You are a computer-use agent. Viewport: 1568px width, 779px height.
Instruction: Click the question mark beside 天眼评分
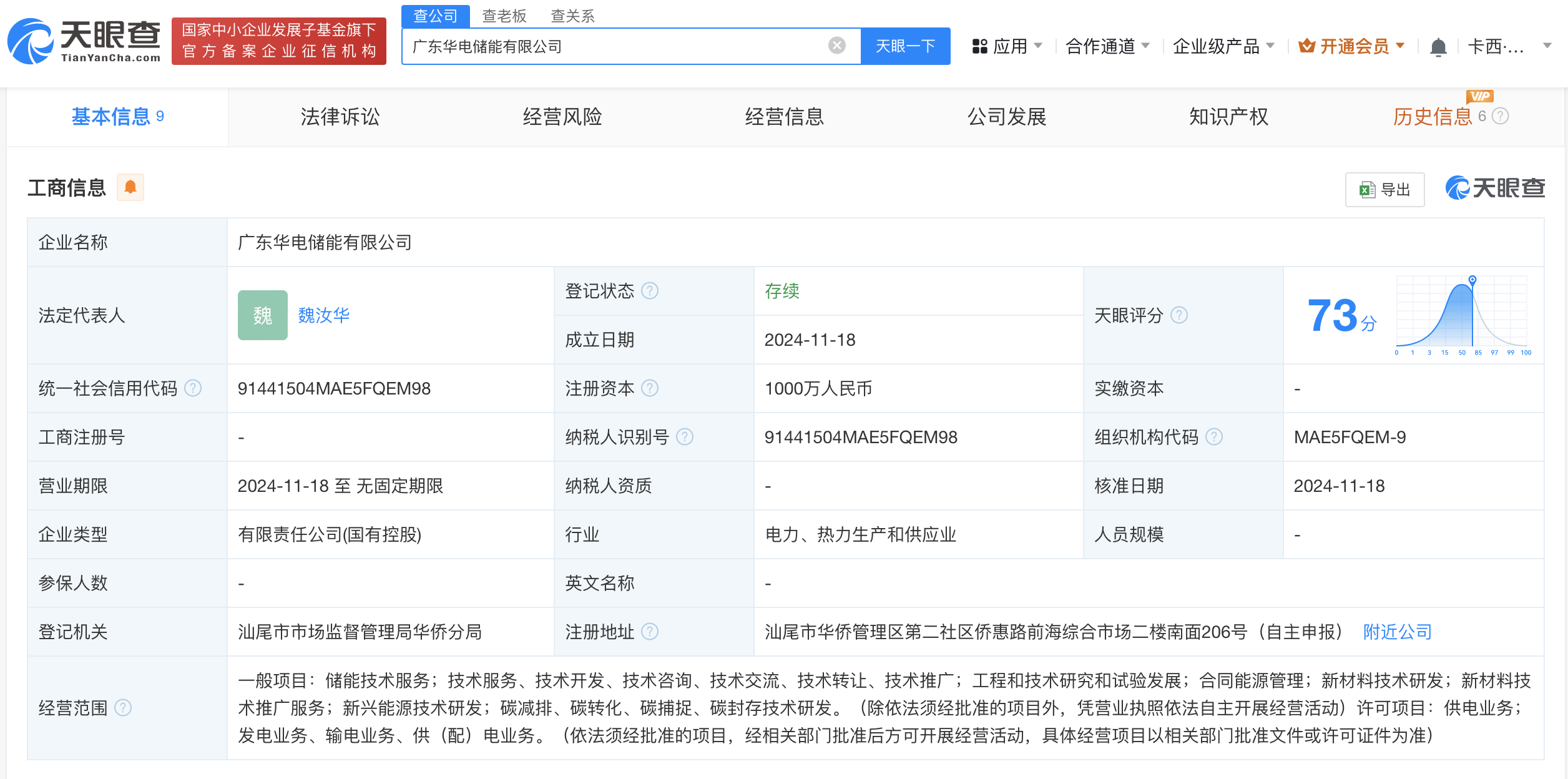(x=1179, y=315)
